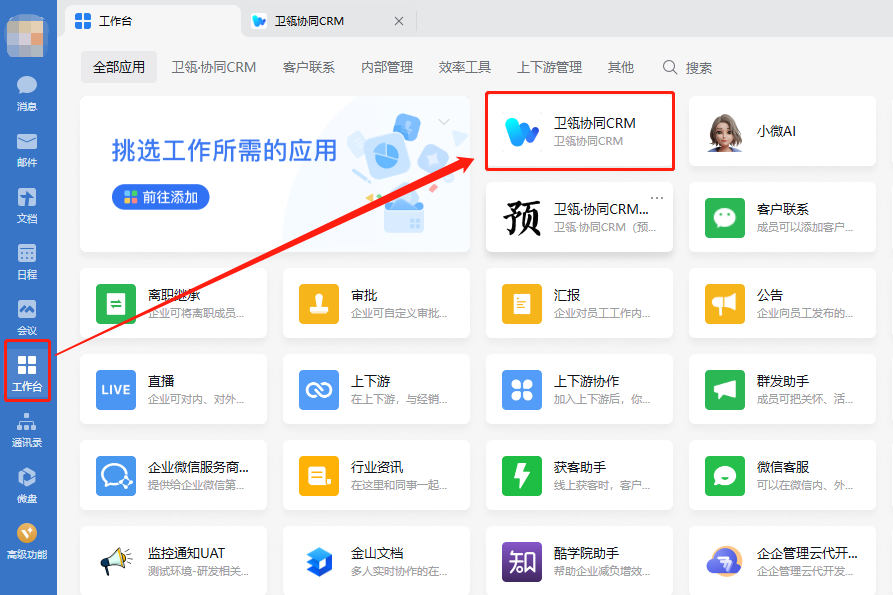Screen dimensions: 893x595
Task: Open the 卫瓴协同CRM app with W logo
Action: click(579, 131)
